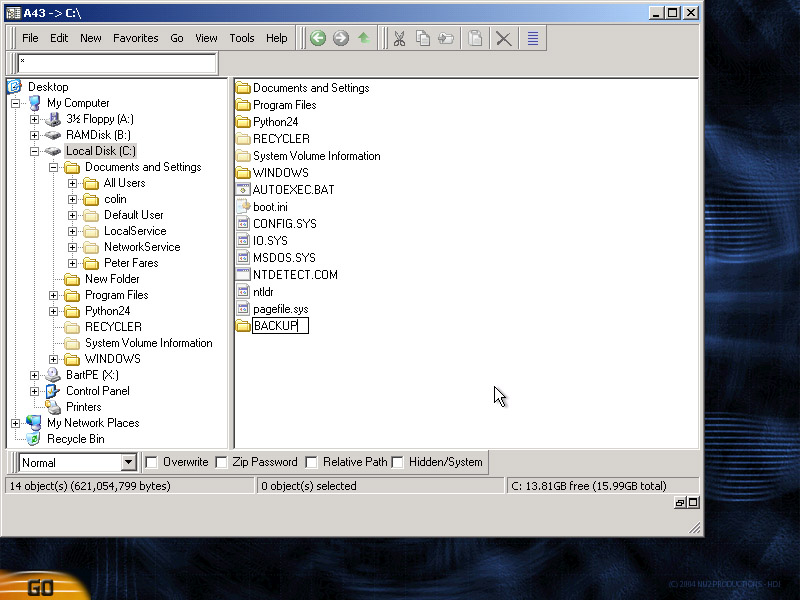This screenshot has height=600, width=800.
Task: Click the AUTOEXEC.BAT file icon
Action: [243, 189]
